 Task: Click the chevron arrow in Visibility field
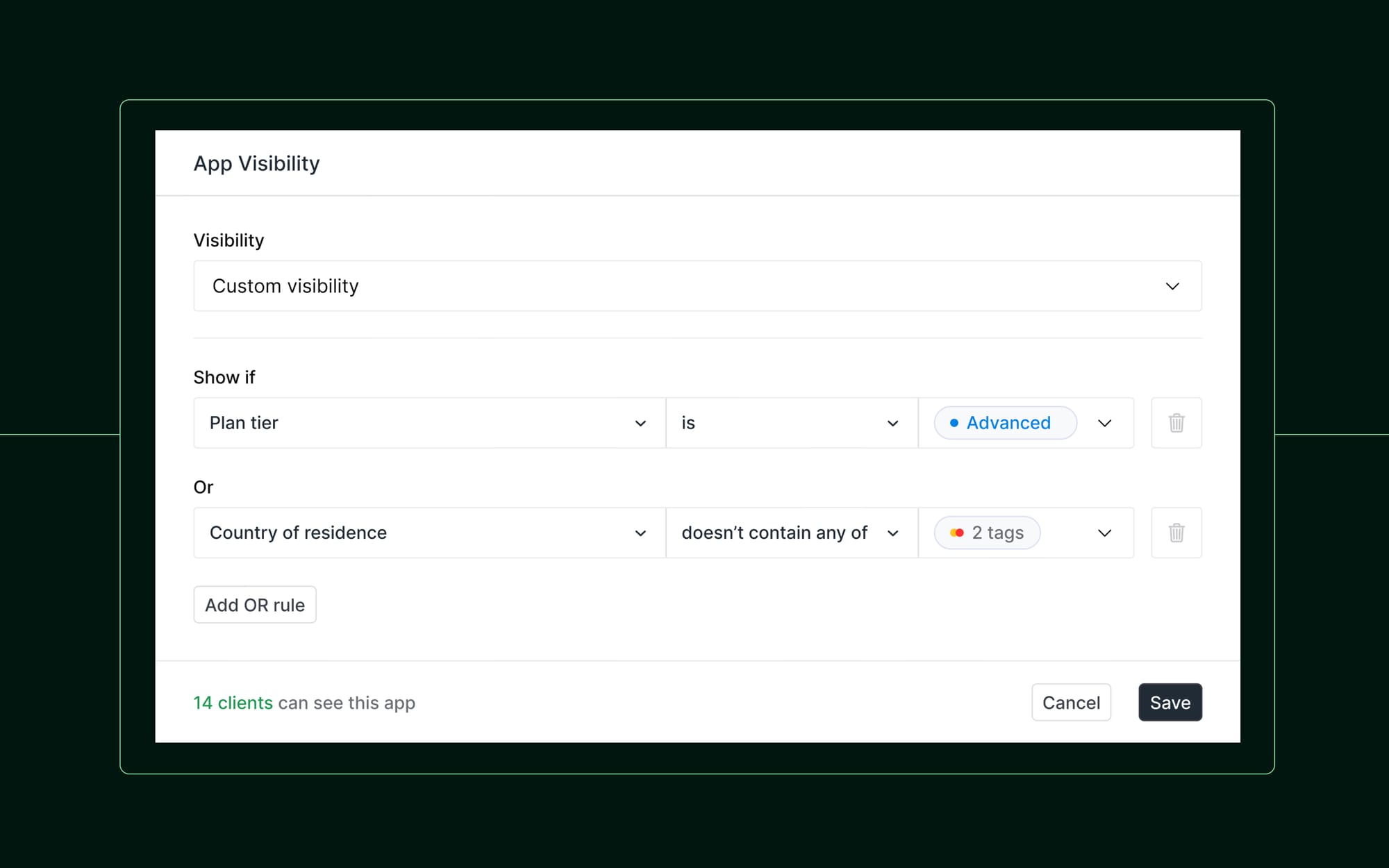click(1172, 286)
